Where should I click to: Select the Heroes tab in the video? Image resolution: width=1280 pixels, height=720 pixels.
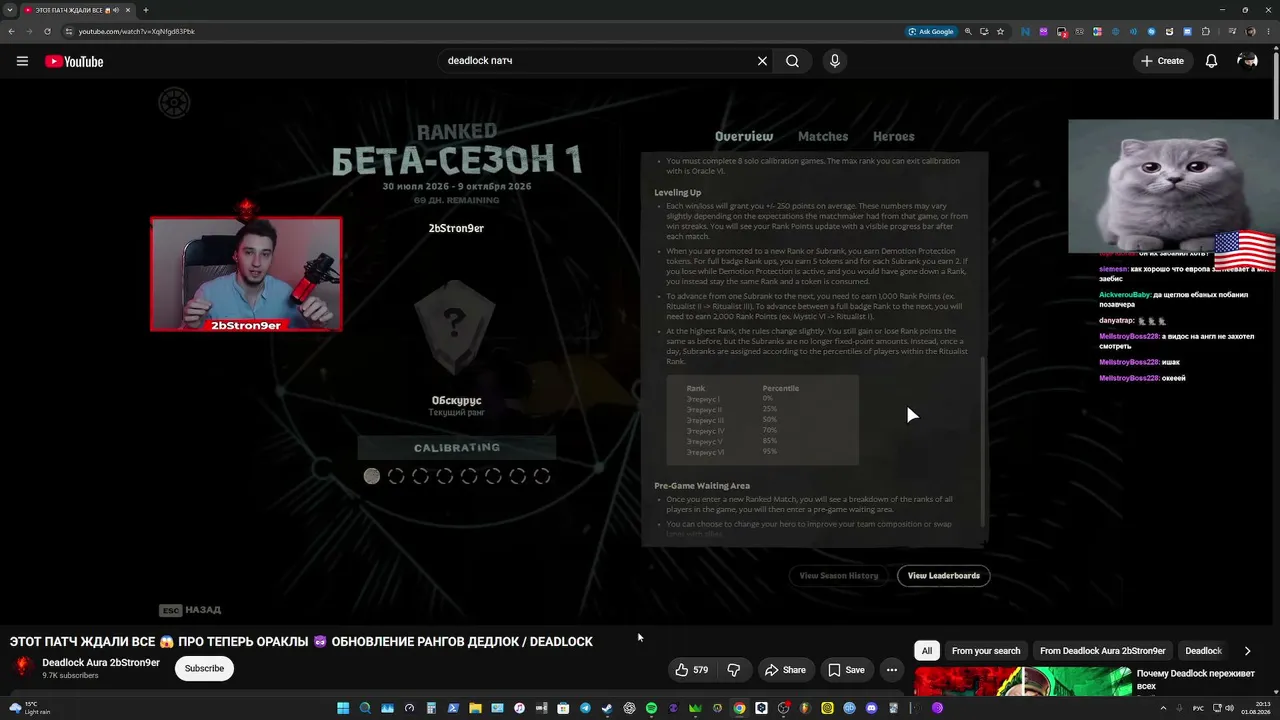[894, 136]
